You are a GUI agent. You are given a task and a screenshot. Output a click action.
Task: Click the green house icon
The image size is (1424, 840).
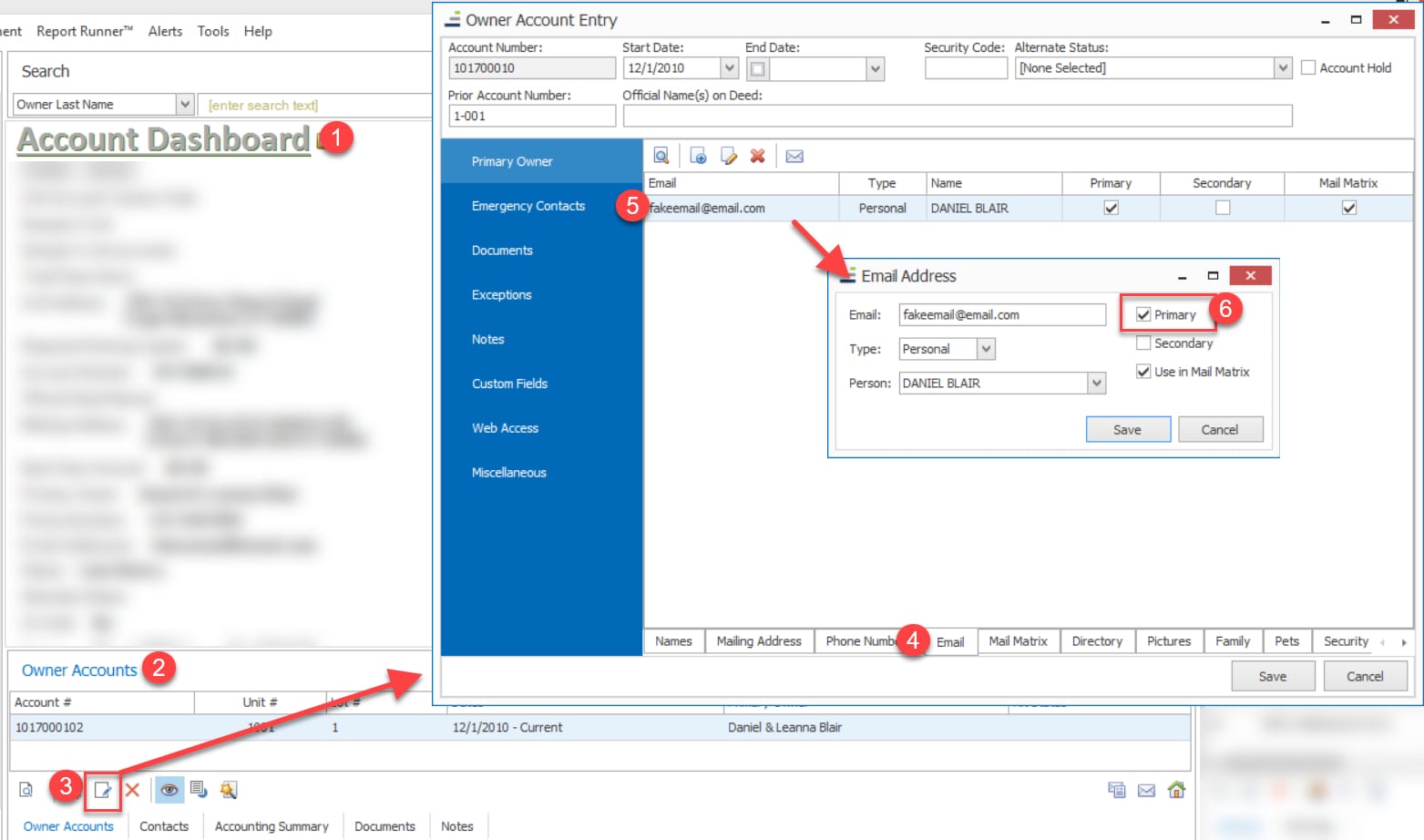(1177, 789)
